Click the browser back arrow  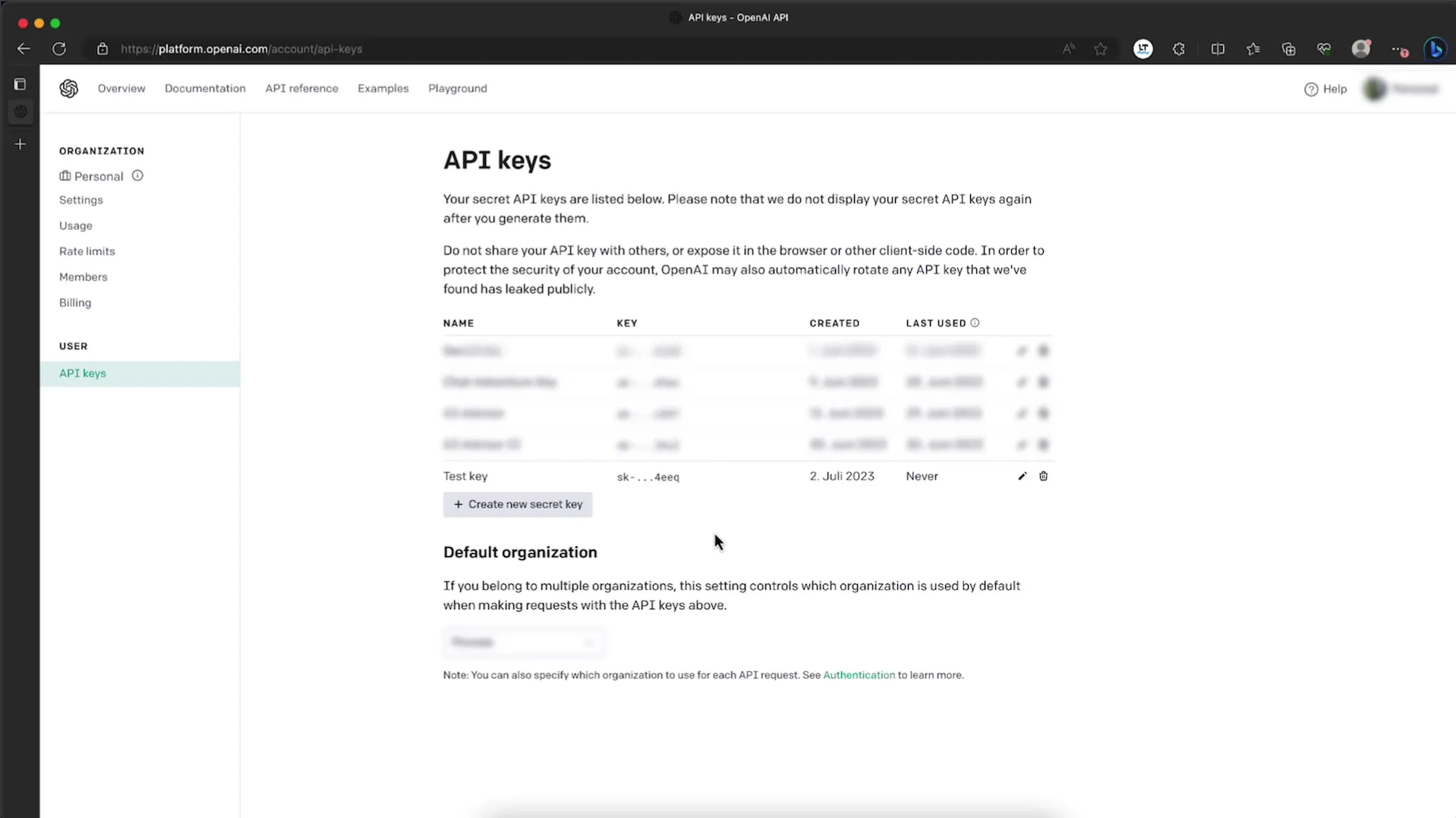tap(24, 49)
